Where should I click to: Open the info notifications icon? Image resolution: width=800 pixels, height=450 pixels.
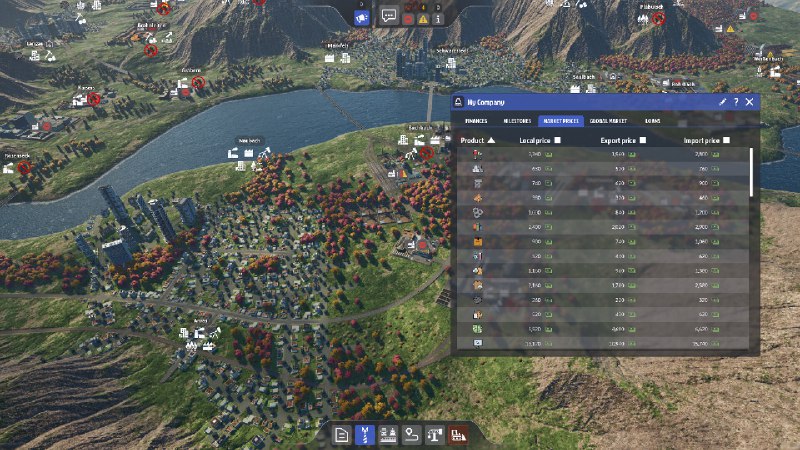[438, 19]
